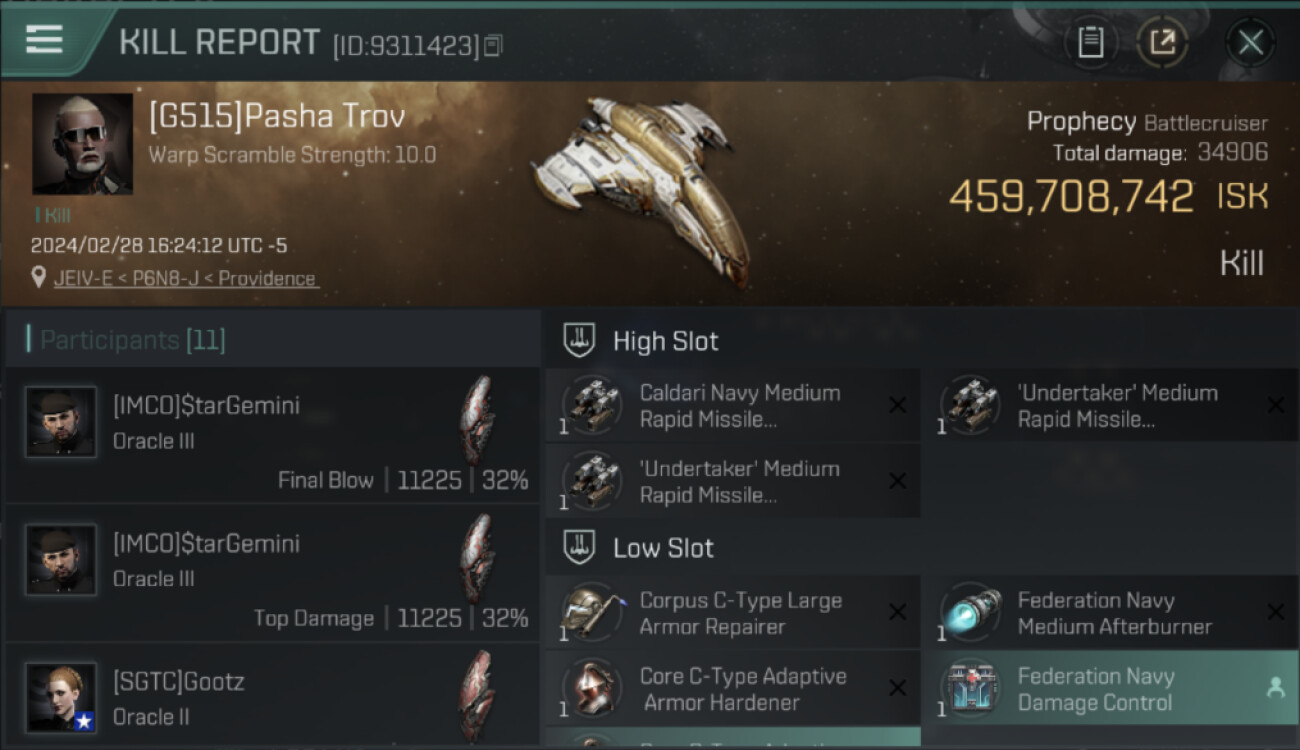Share the kill report externally
Image resolution: width=1300 pixels, height=750 pixels.
click(x=1162, y=43)
